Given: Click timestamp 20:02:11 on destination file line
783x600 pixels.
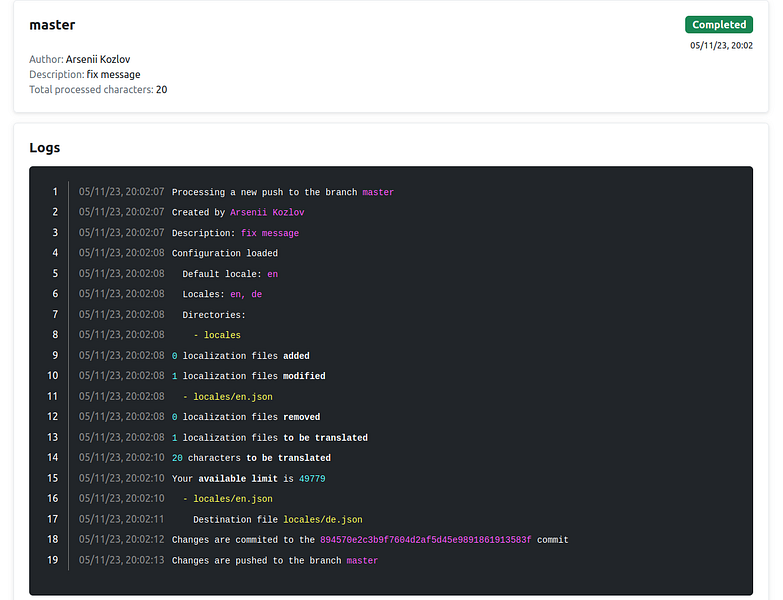Looking at the screenshot, I should [121, 519].
